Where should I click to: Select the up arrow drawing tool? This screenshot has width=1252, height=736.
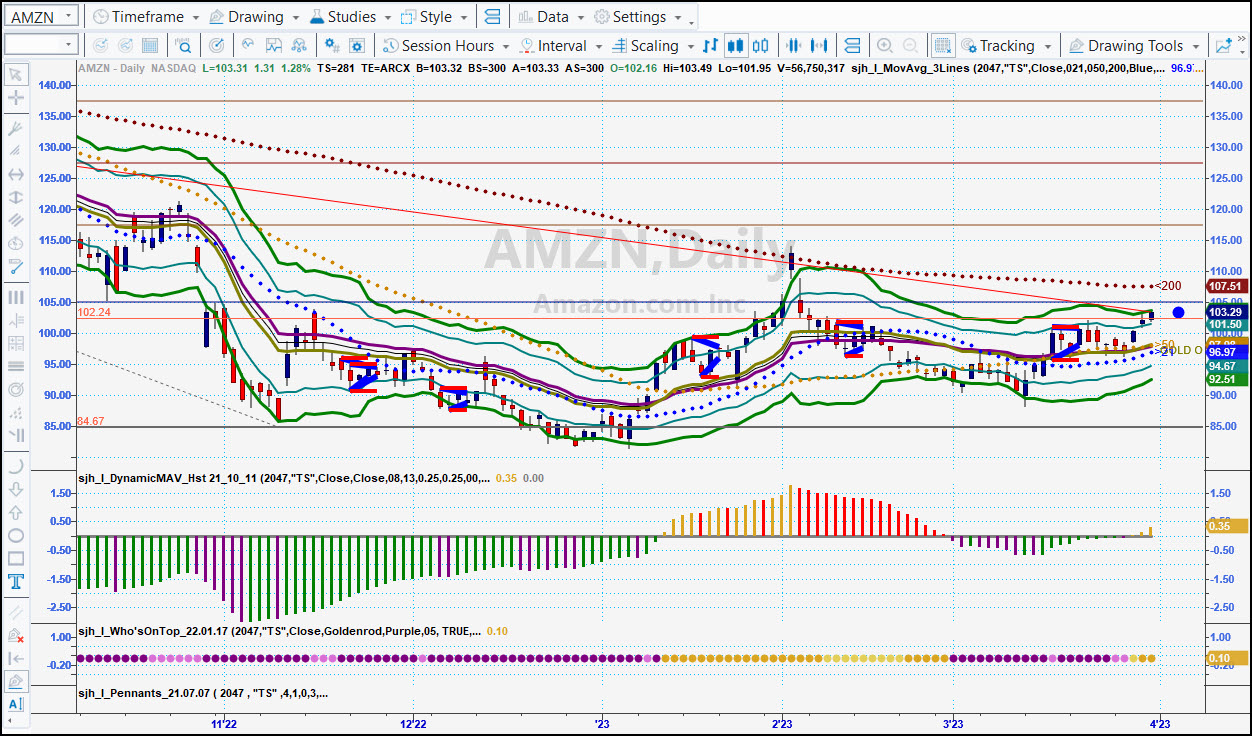click(x=15, y=512)
